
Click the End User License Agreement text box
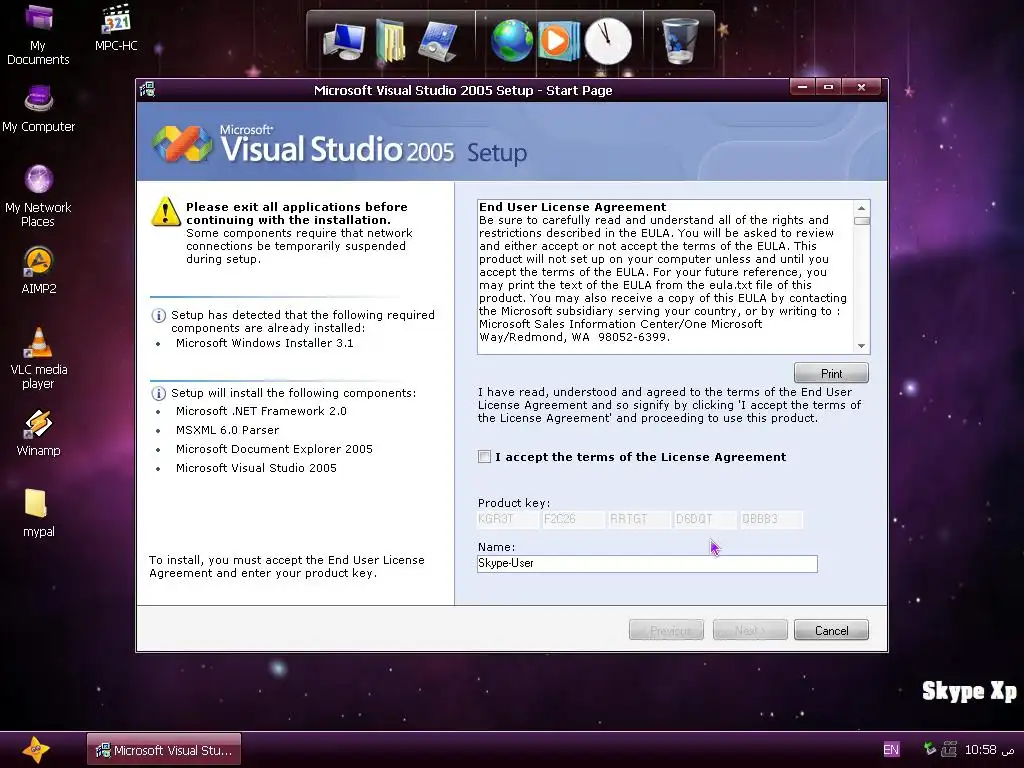pos(665,277)
